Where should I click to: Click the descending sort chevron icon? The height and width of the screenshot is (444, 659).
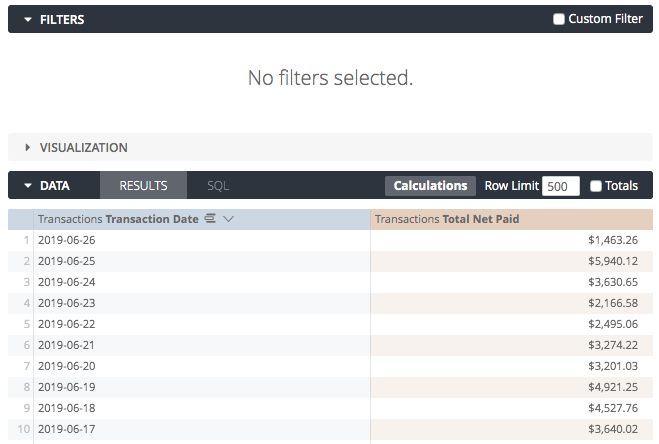point(229,219)
